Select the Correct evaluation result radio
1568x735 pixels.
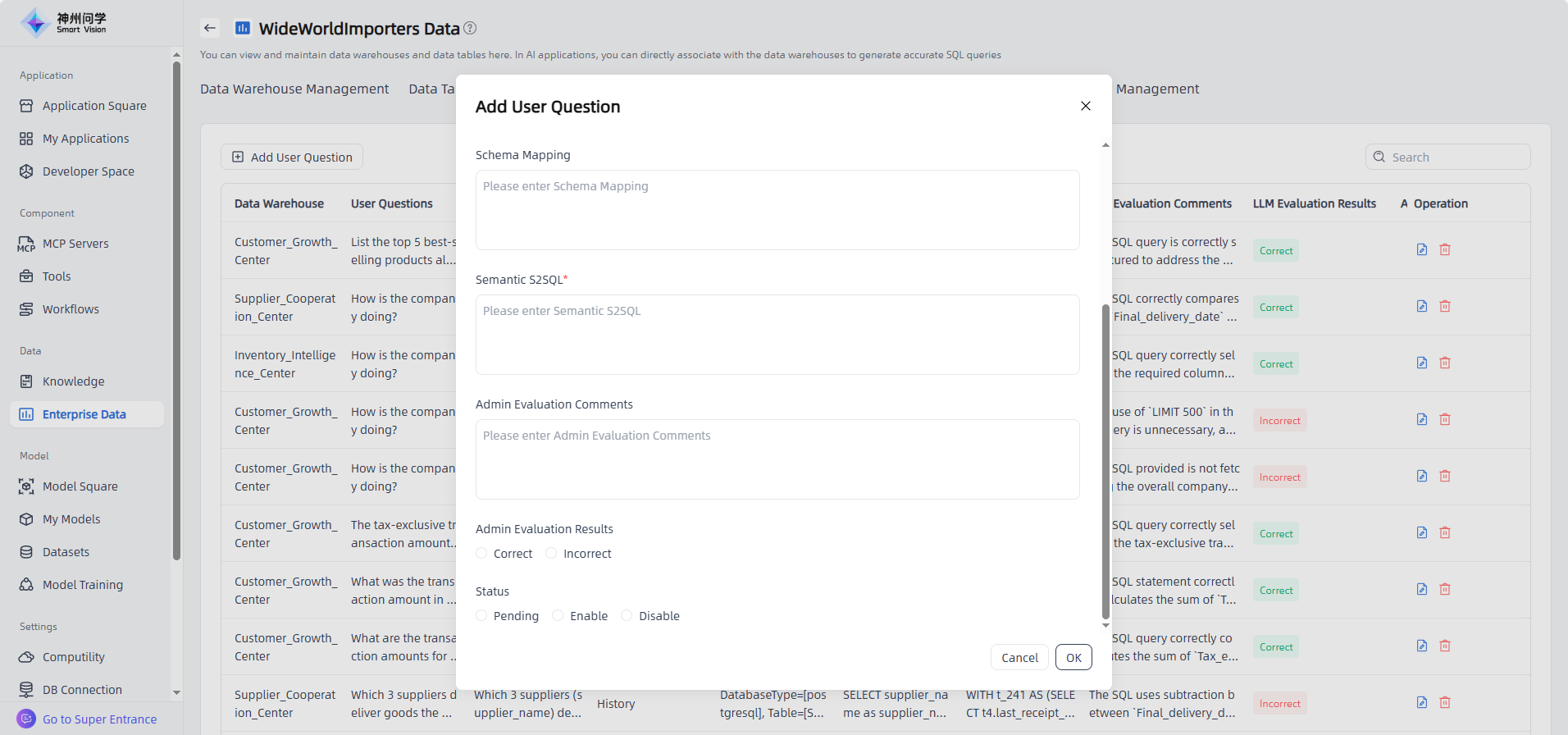pos(482,554)
